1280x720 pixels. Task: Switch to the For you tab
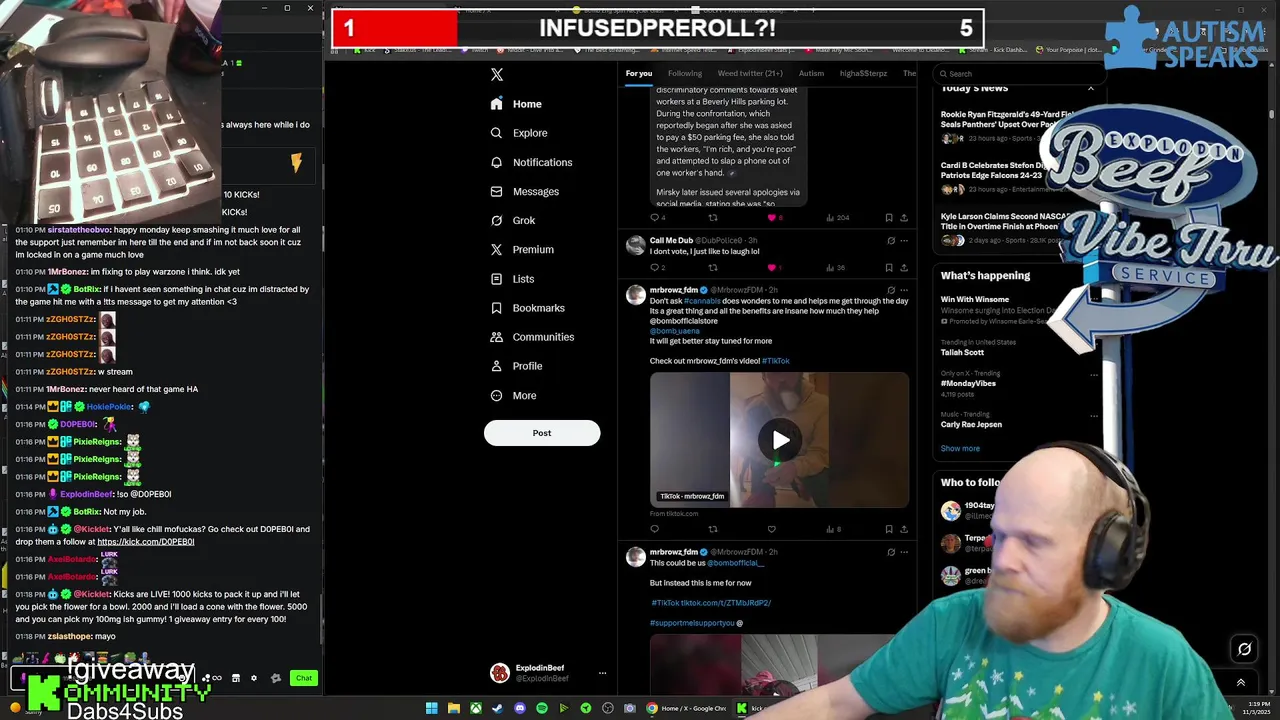point(639,73)
